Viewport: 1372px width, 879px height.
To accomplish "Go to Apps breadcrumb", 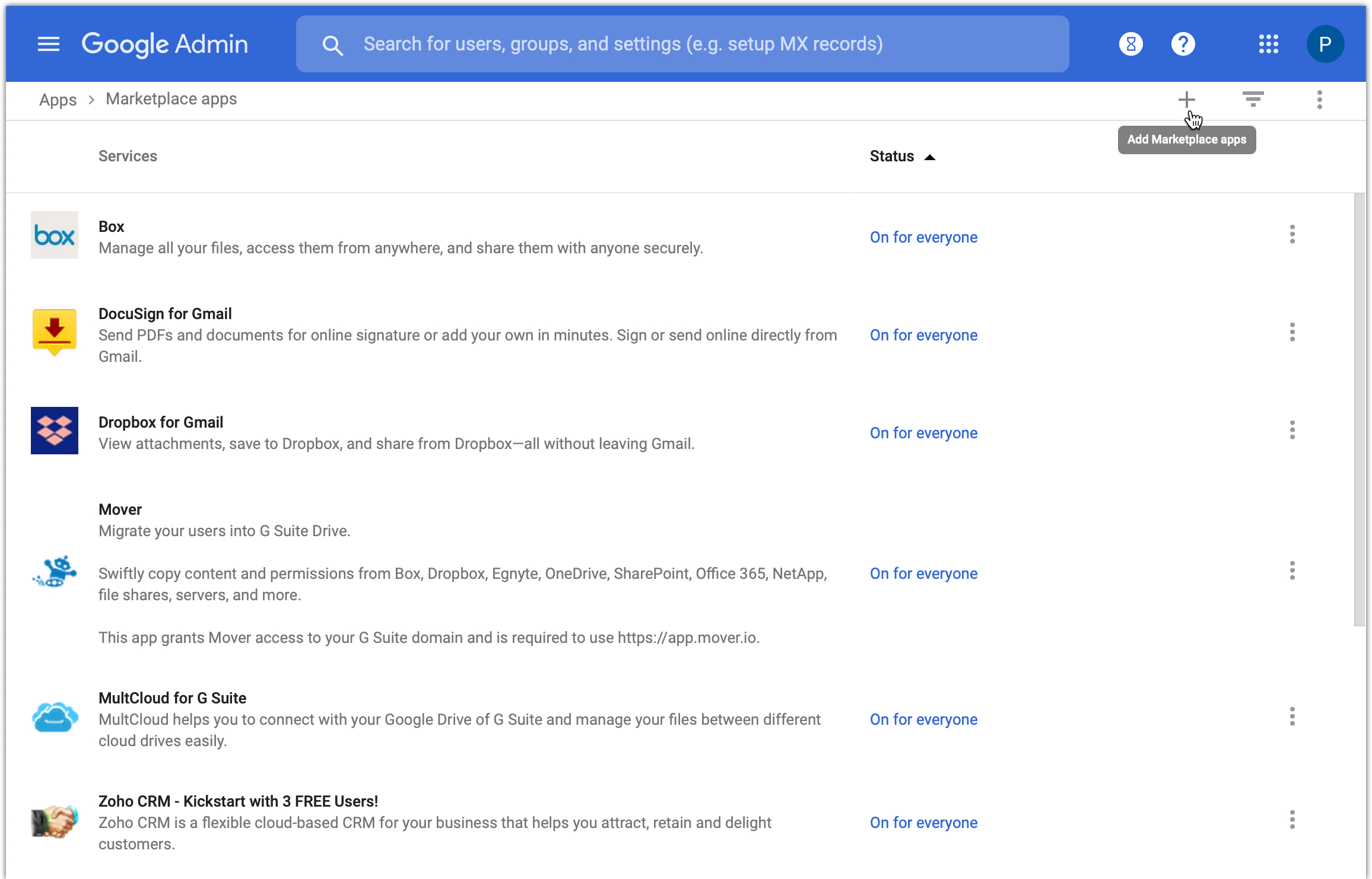I will coord(58,99).
